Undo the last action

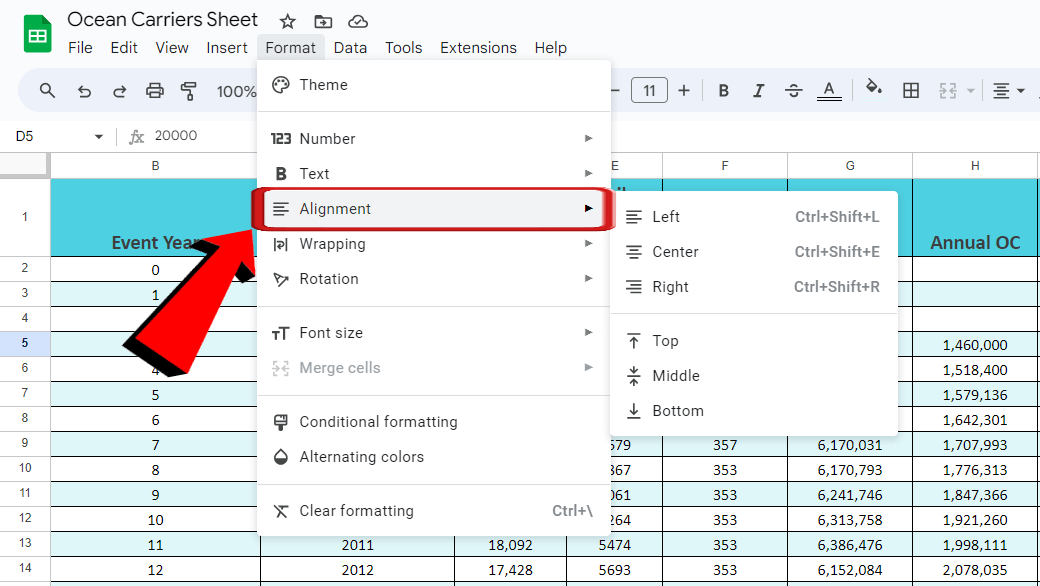tap(83, 90)
